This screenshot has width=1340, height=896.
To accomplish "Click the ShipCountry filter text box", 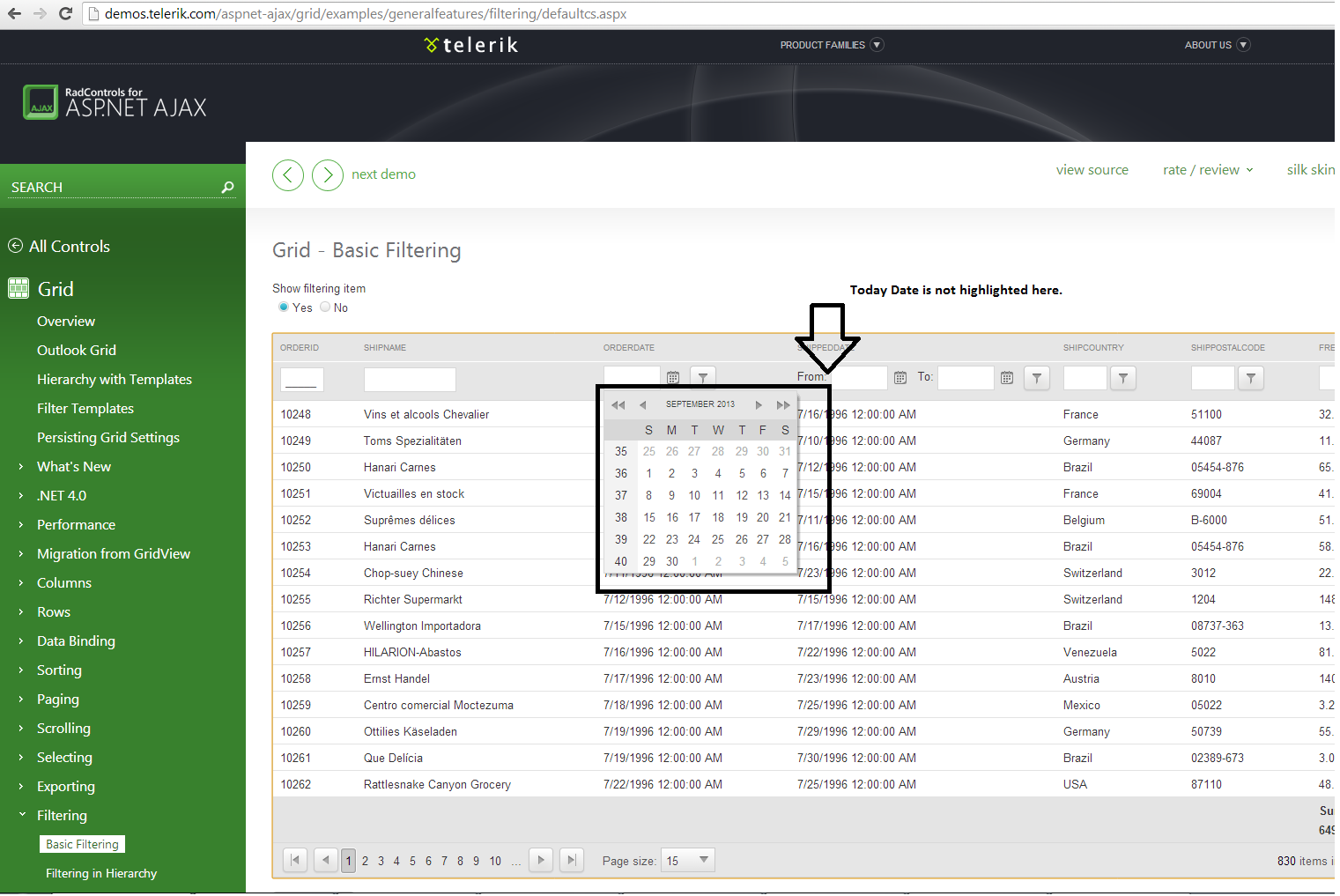I will click(1085, 378).
